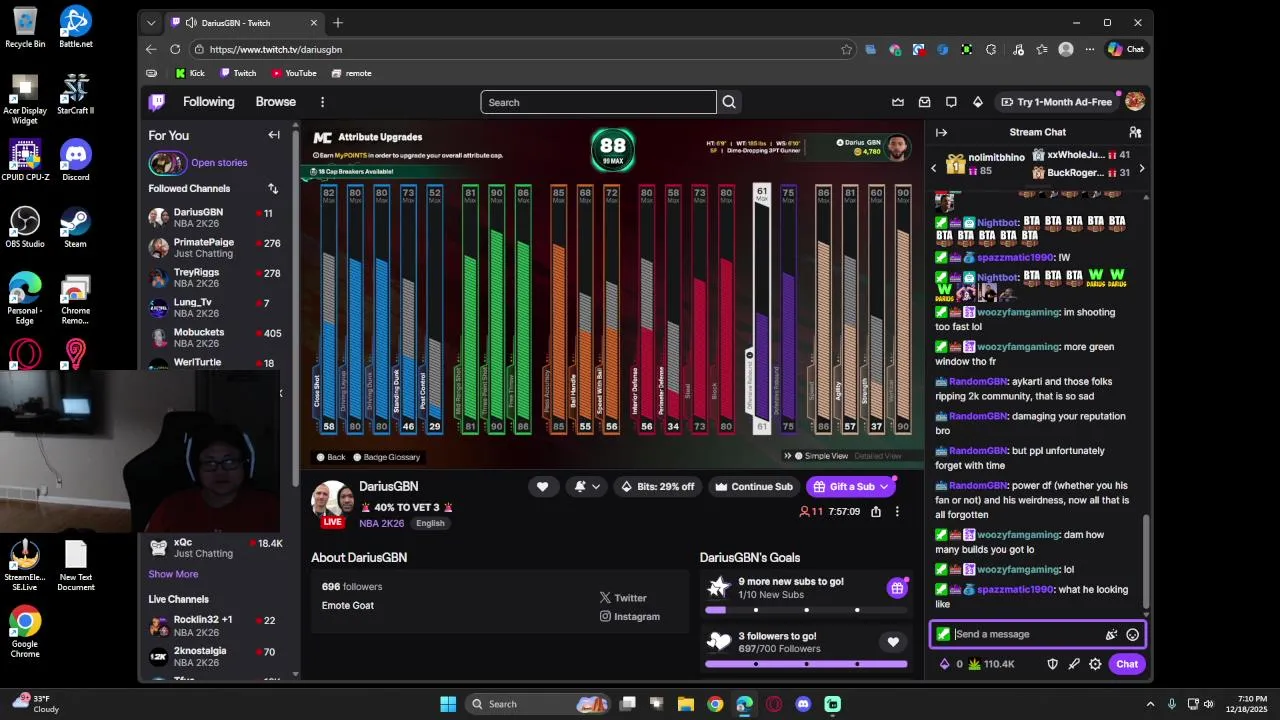Open Steam desktop shortcut
The image size is (1280, 720).
(x=75, y=229)
